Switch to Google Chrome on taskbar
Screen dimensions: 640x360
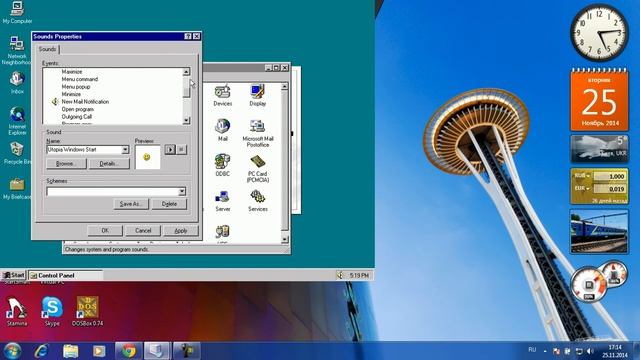pyautogui.click(x=129, y=351)
